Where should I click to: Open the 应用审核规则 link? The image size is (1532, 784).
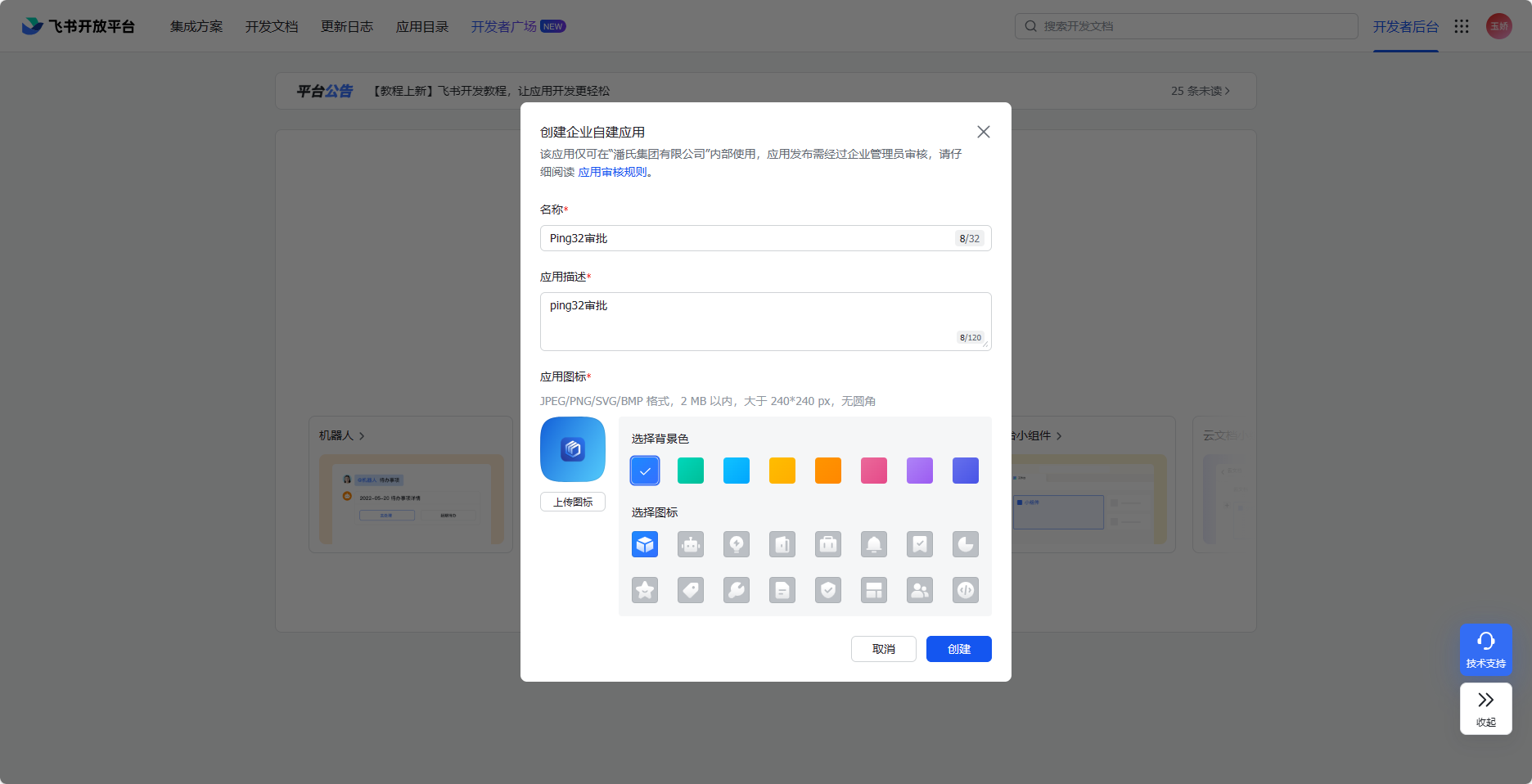(613, 172)
